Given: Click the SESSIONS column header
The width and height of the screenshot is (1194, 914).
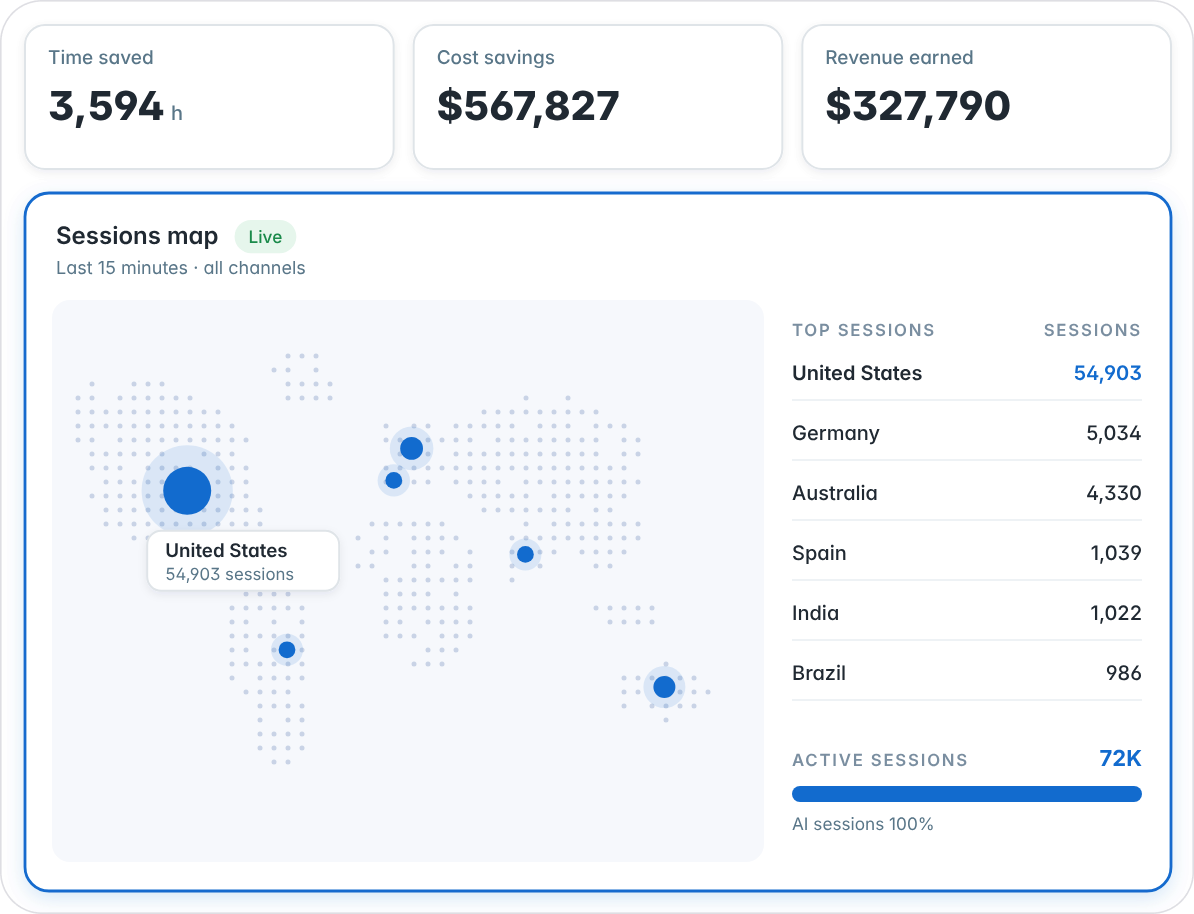Looking at the screenshot, I should point(1092,330).
